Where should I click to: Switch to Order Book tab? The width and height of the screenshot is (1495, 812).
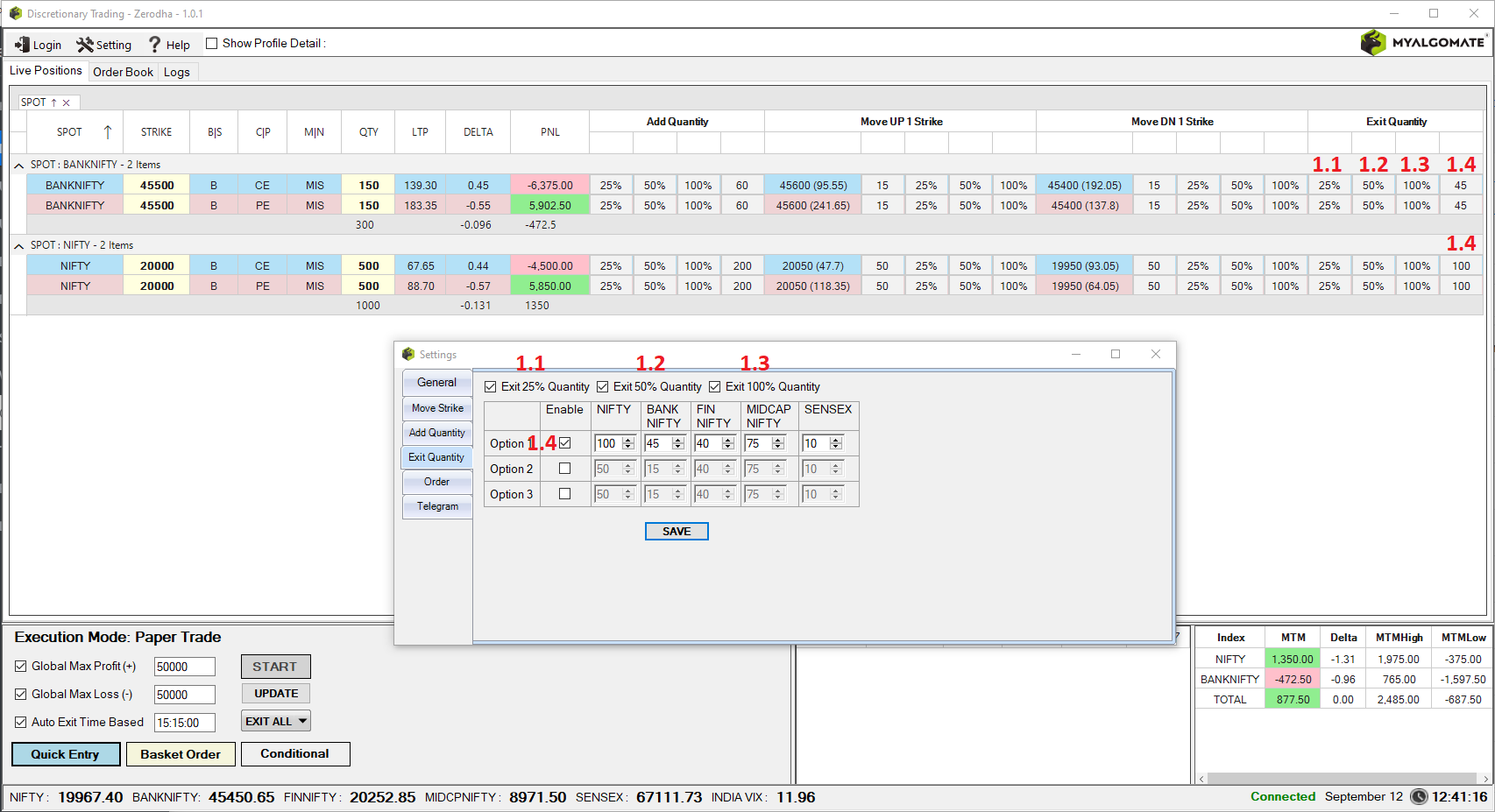coord(123,72)
